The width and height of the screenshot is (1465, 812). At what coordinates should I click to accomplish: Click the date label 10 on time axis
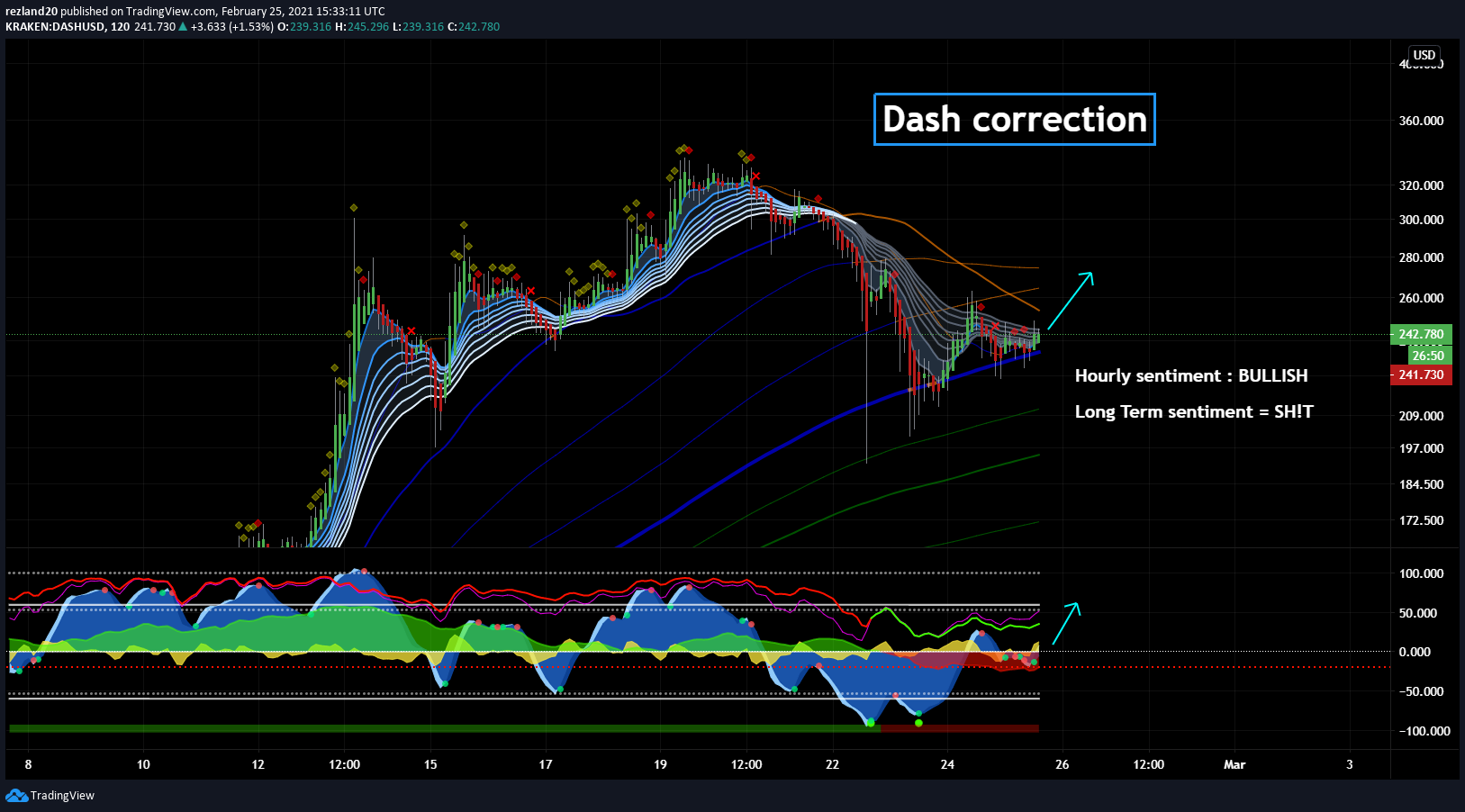143,764
